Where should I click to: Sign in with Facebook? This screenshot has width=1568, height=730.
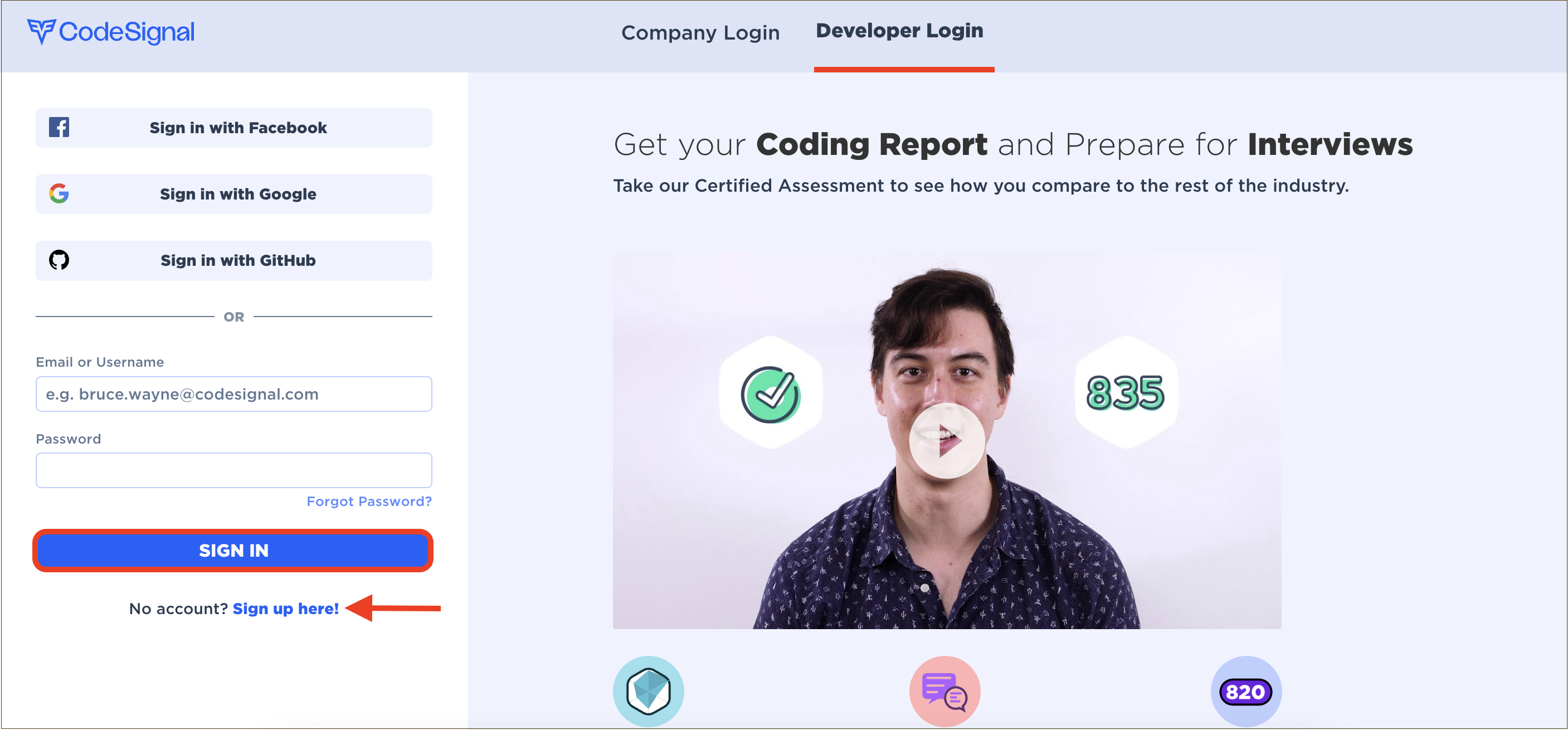point(233,128)
